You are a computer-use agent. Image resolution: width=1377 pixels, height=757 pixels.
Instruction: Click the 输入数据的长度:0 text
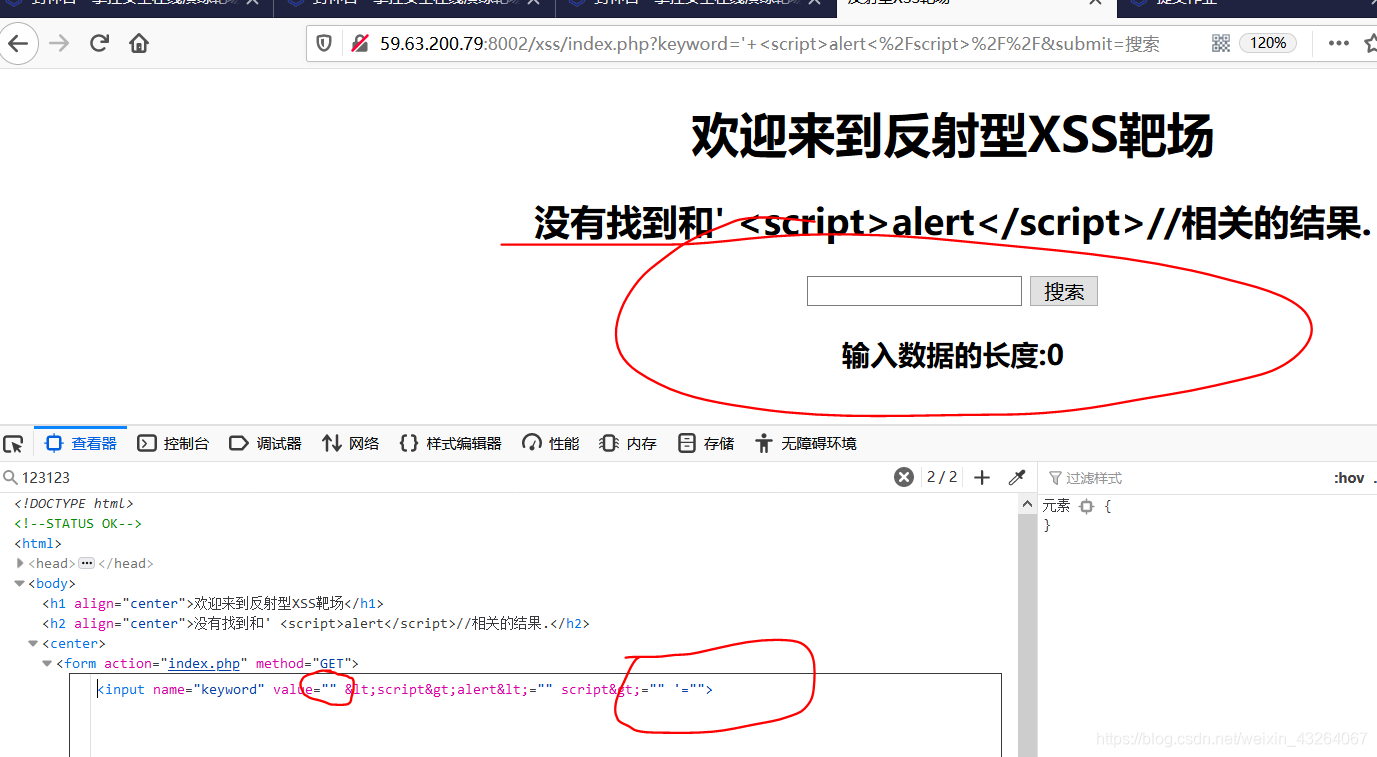(x=952, y=355)
